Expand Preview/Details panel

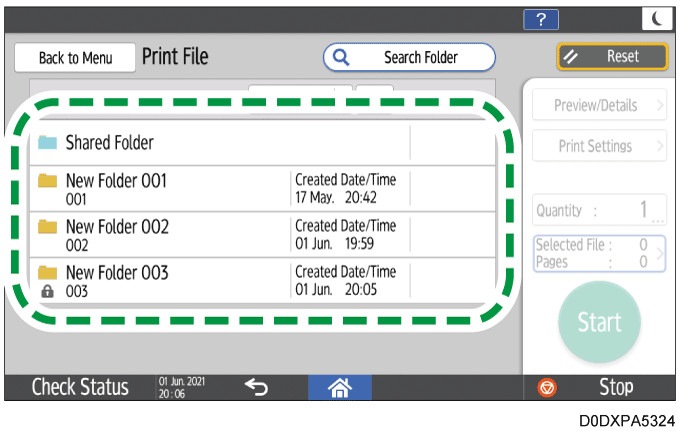click(598, 103)
